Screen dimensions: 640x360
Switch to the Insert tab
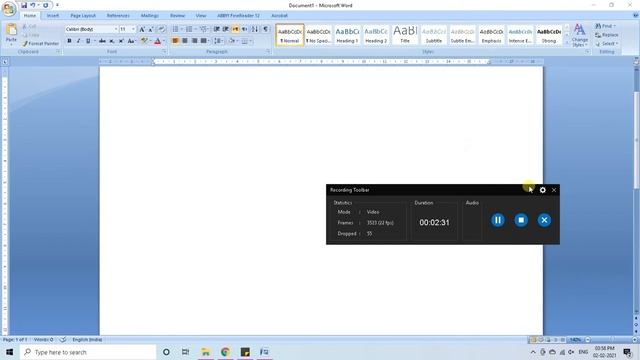53,16
